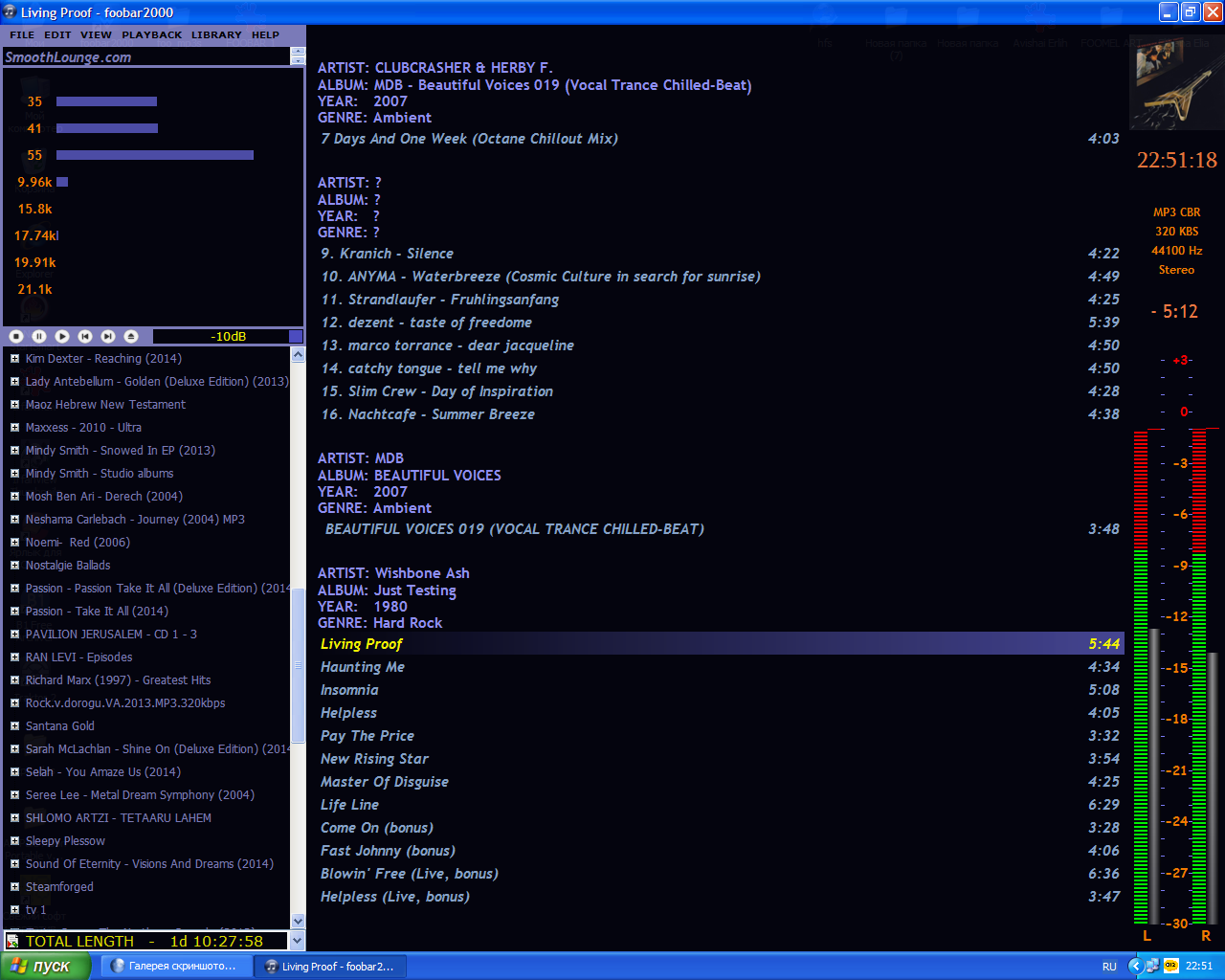Expand Kim Dexter - Reaching (2014)
The image size is (1225, 980).
tap(14, 359)
